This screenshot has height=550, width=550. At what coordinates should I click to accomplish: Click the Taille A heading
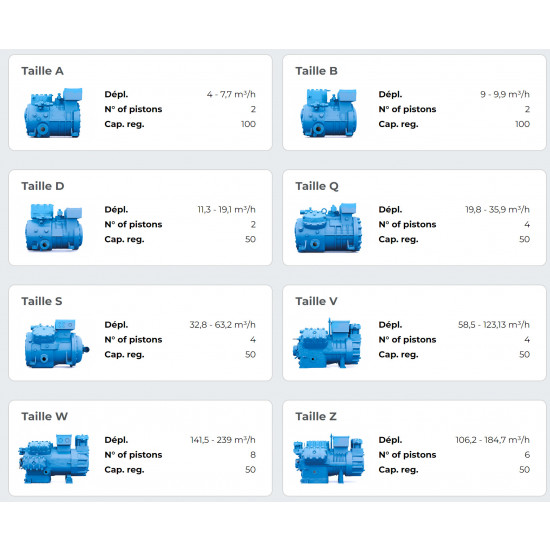point(42,71)
